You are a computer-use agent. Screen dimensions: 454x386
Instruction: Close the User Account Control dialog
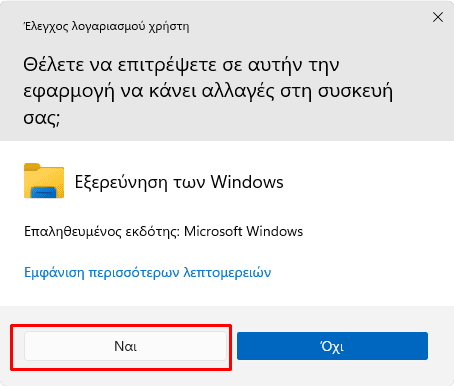438,17
